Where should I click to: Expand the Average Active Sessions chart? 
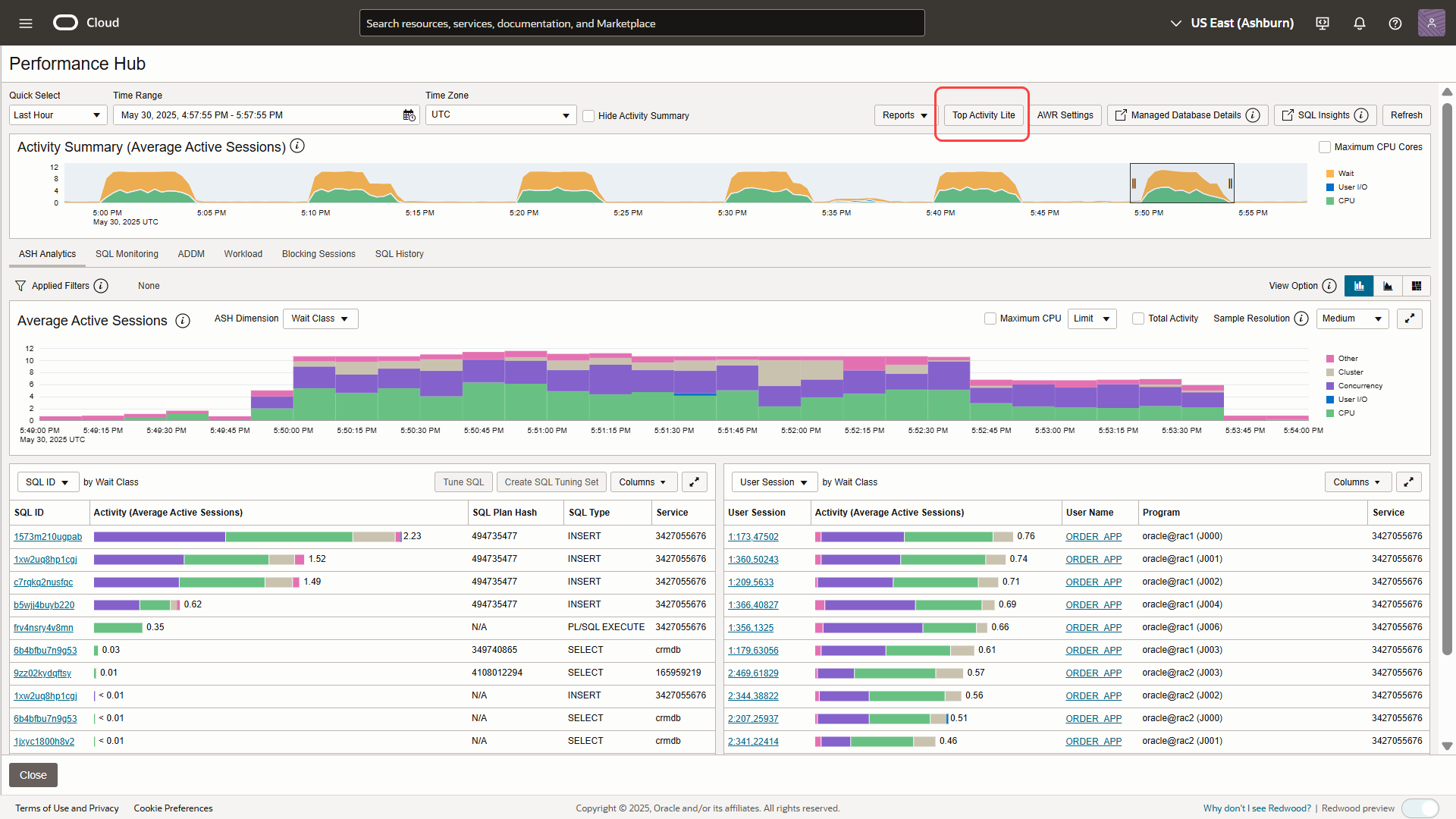[x=1410, y=318]
